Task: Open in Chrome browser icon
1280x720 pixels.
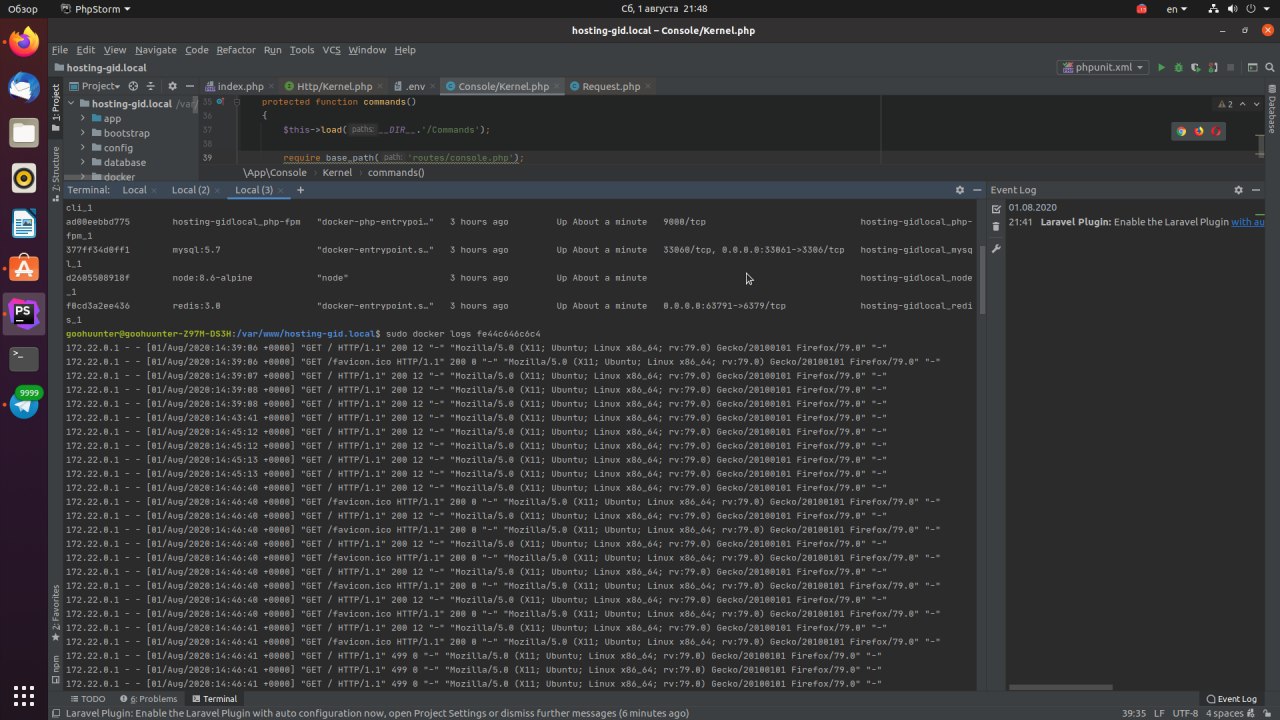Action: pos(1180,131)
